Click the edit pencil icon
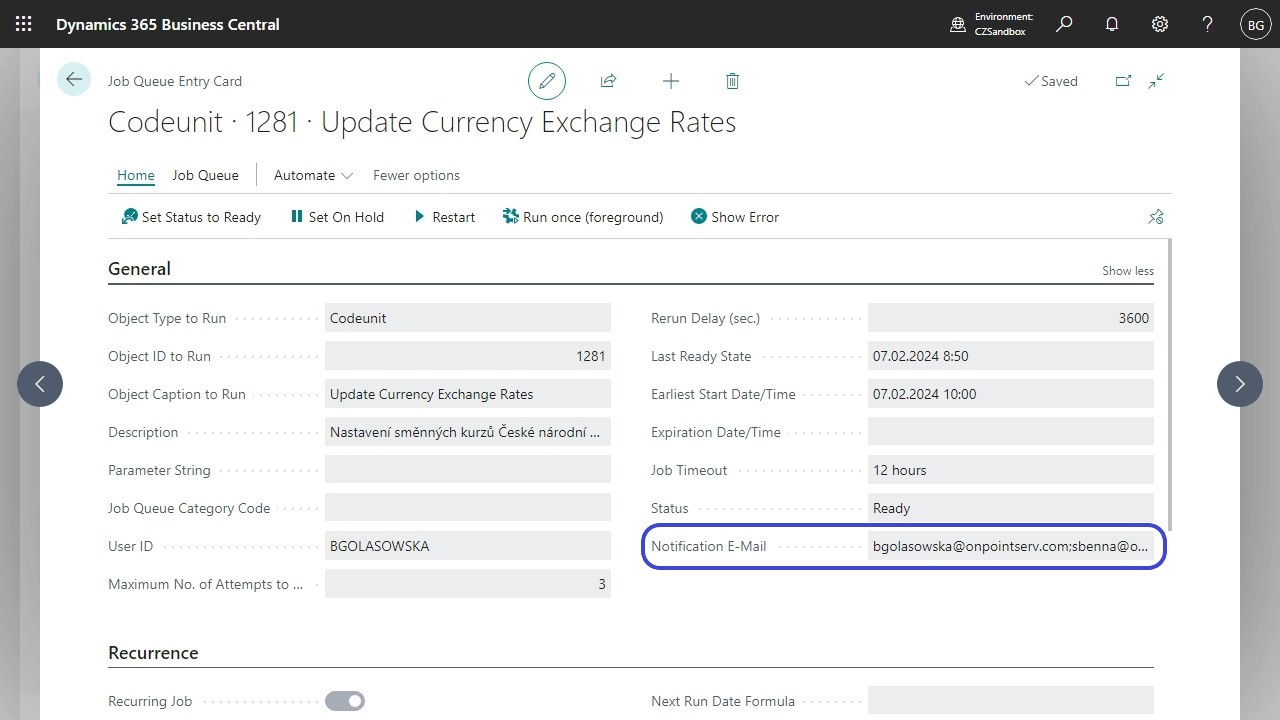 click(547, 81)
